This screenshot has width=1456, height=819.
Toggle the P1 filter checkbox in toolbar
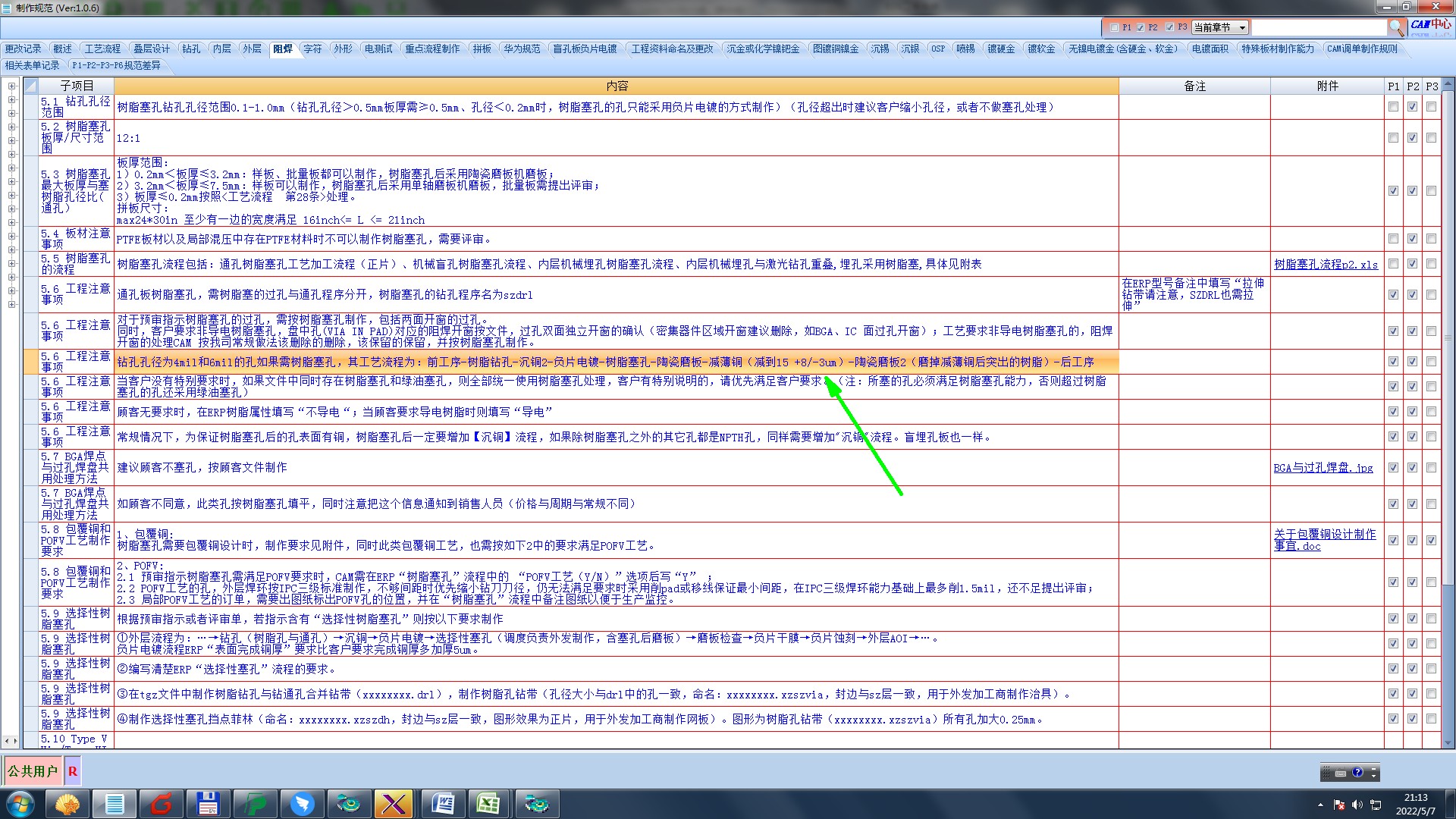[1114, 27]
